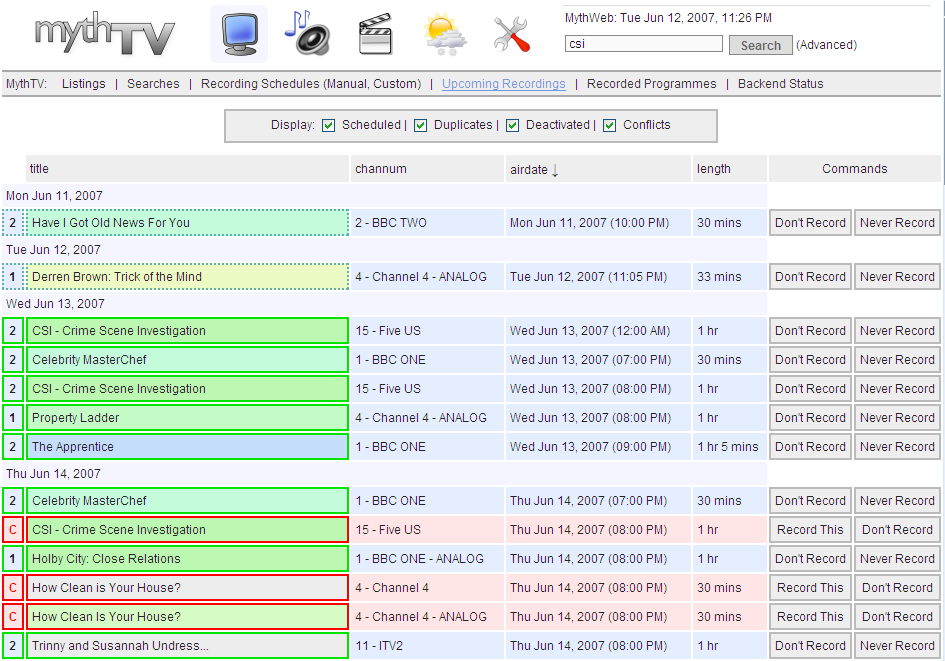Toggle the Deactivated display checkbox
Image resolution: width=945 pixels, height=661 pixels.
[x=512, y=125]
